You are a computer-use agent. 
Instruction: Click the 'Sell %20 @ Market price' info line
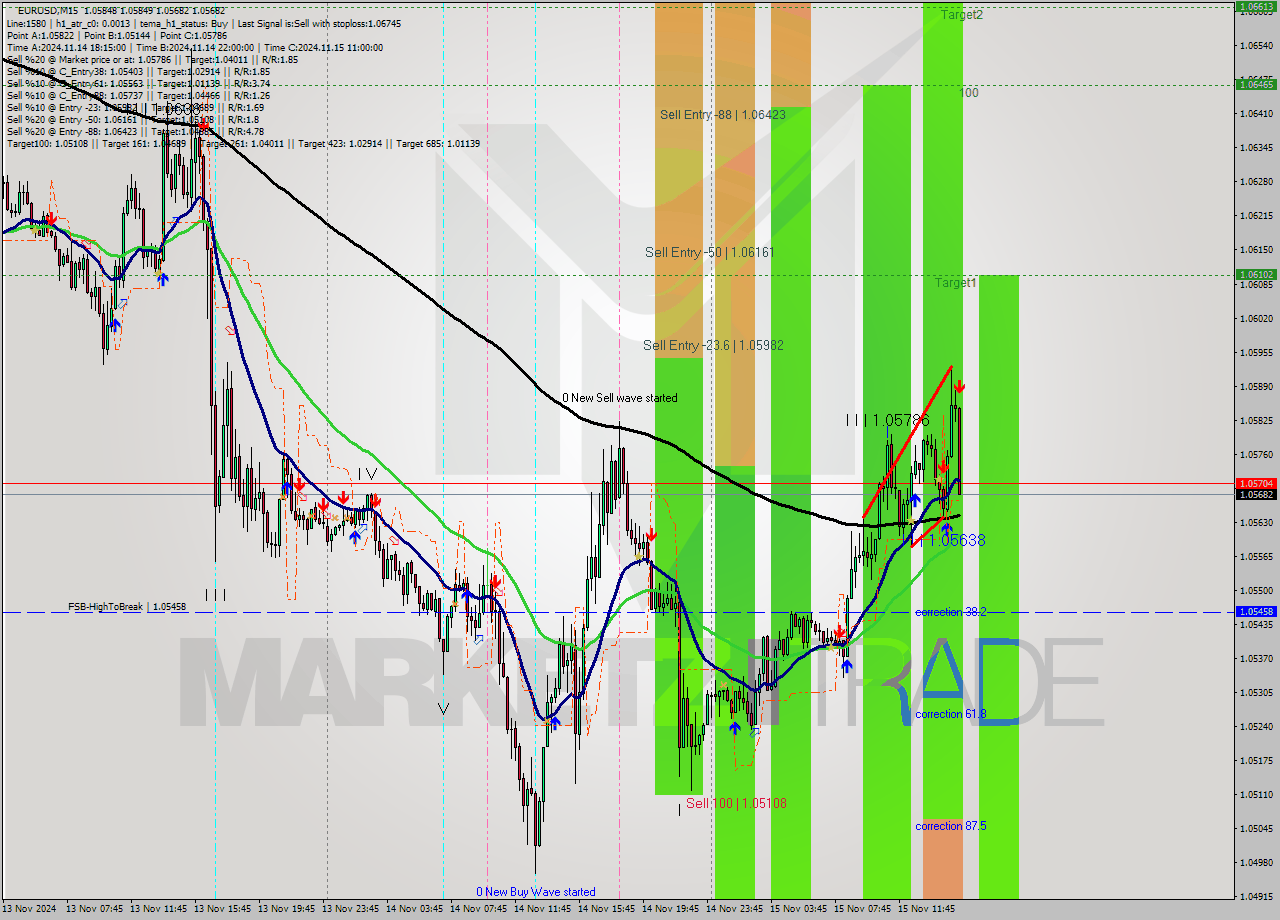tap(152, 59)
